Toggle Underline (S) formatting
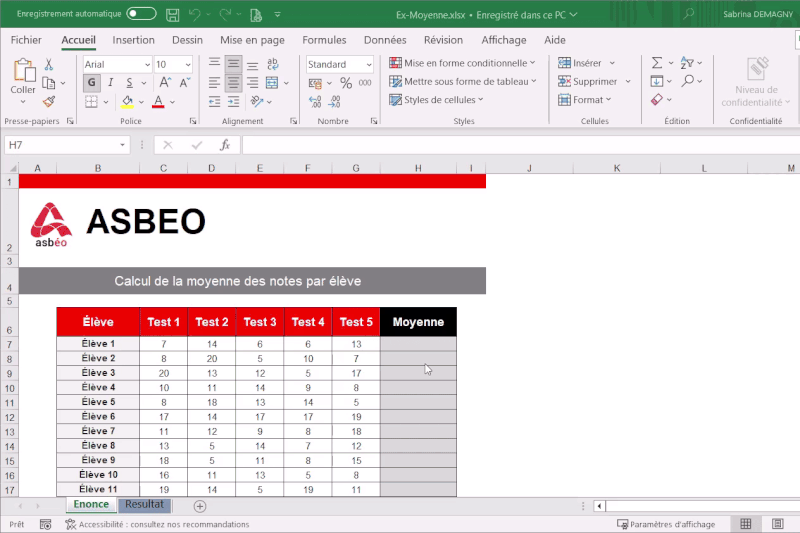 (129, 82)
